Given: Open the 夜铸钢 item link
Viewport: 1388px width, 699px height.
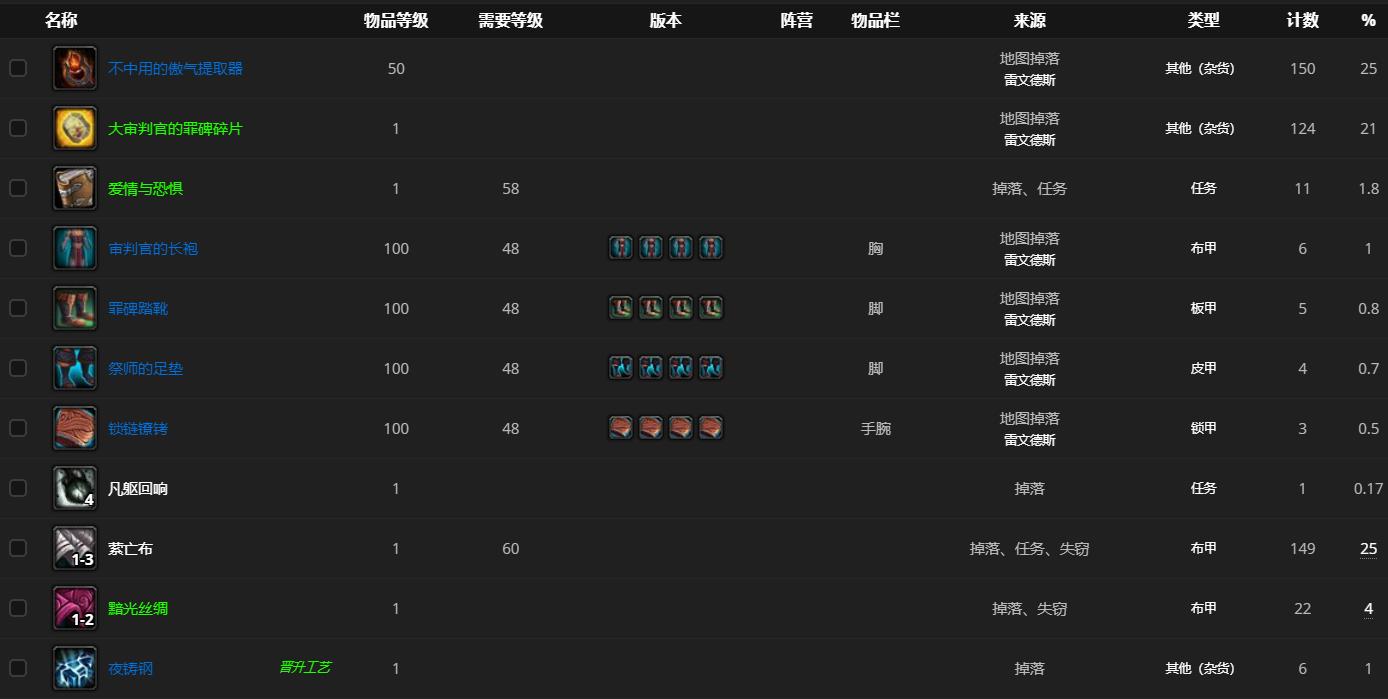Looking at the screenshot, I should (x=130, y=668).
